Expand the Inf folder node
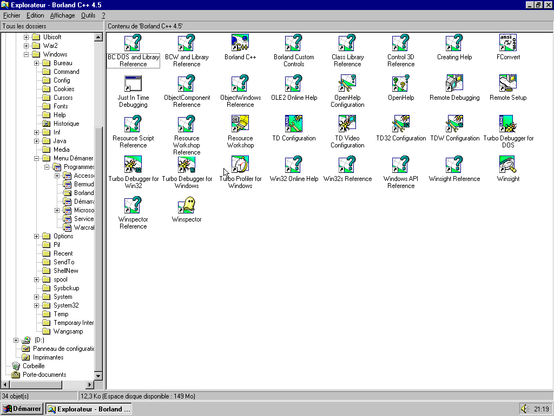This screenshot has width=554, height=416. click(36, 132)
